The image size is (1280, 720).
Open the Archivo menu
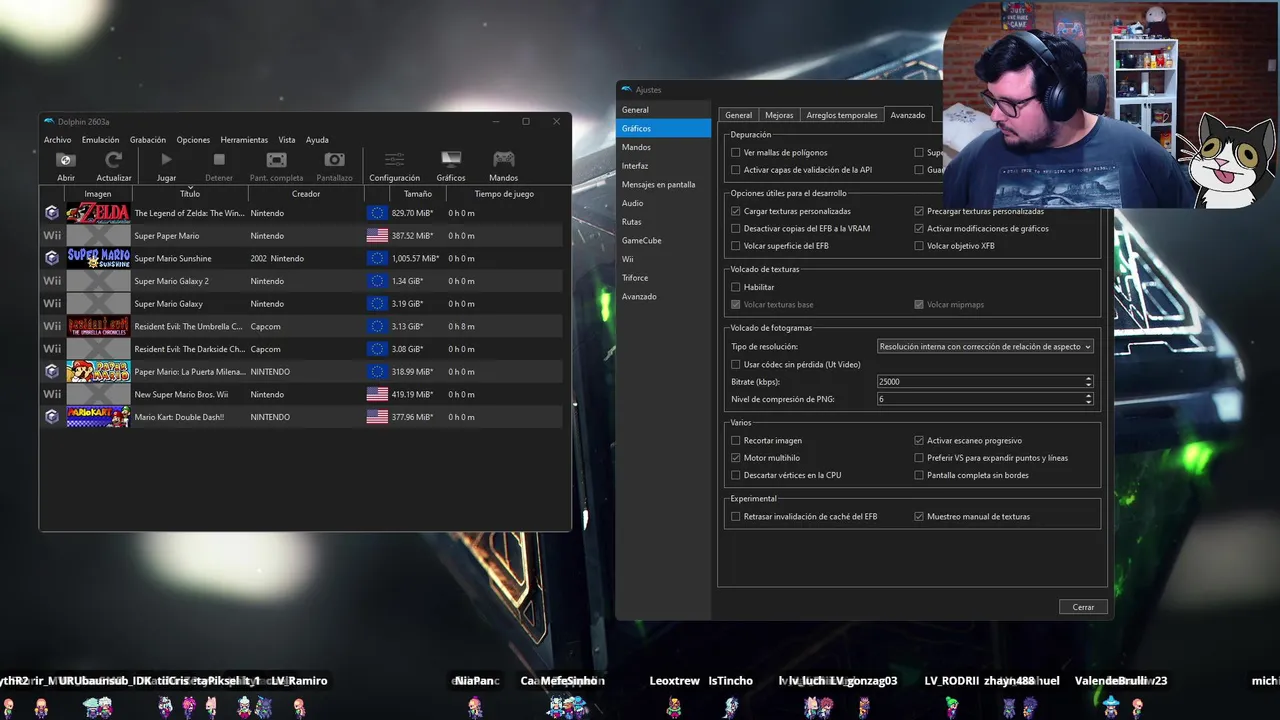(x=57, y=140)
